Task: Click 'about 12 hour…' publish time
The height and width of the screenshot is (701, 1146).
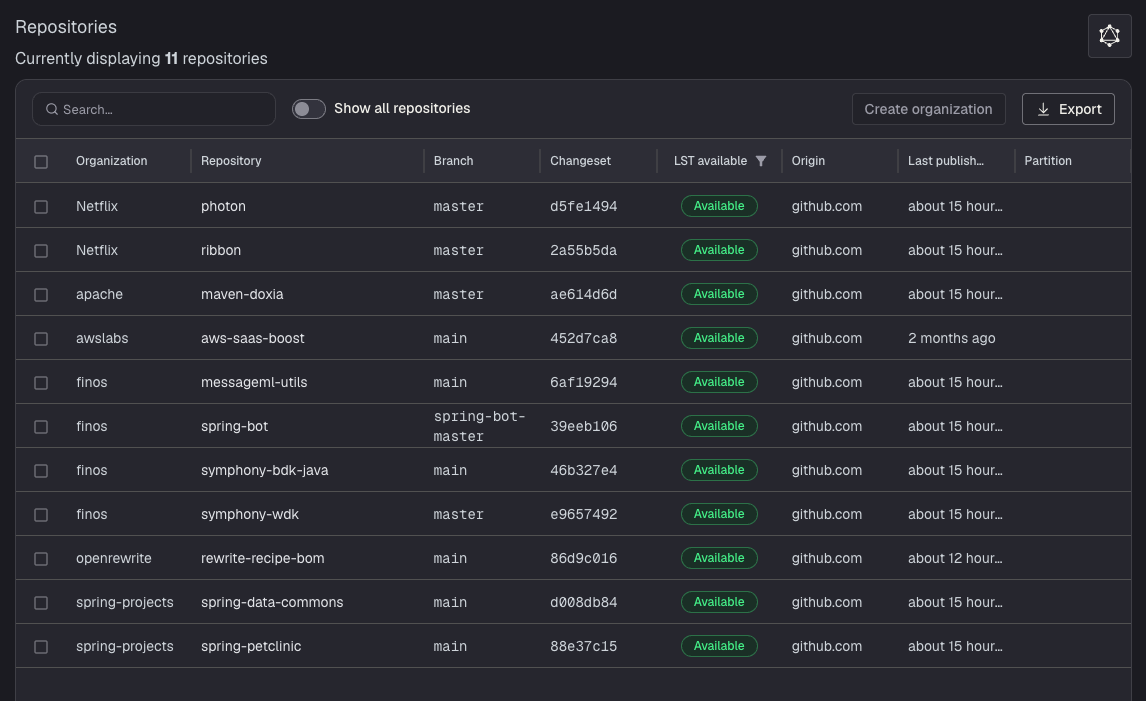Action: coord(955,558)
